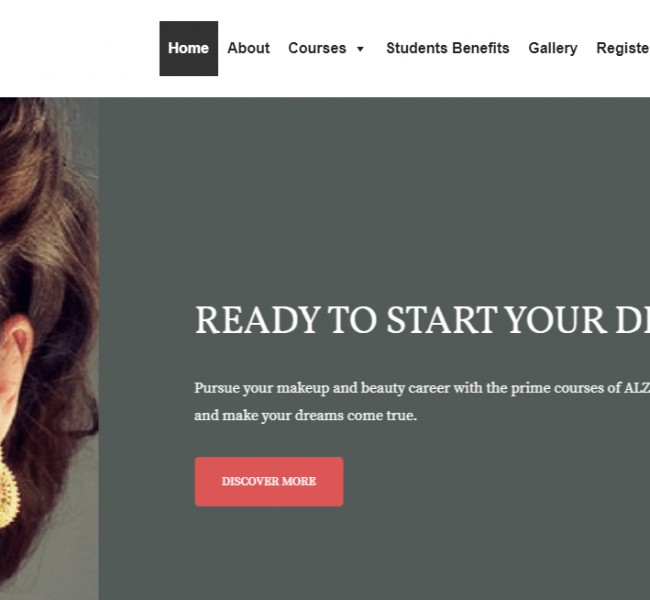Open the Students Benefits page
The image size is (650, 600).
tap(448, 48)
